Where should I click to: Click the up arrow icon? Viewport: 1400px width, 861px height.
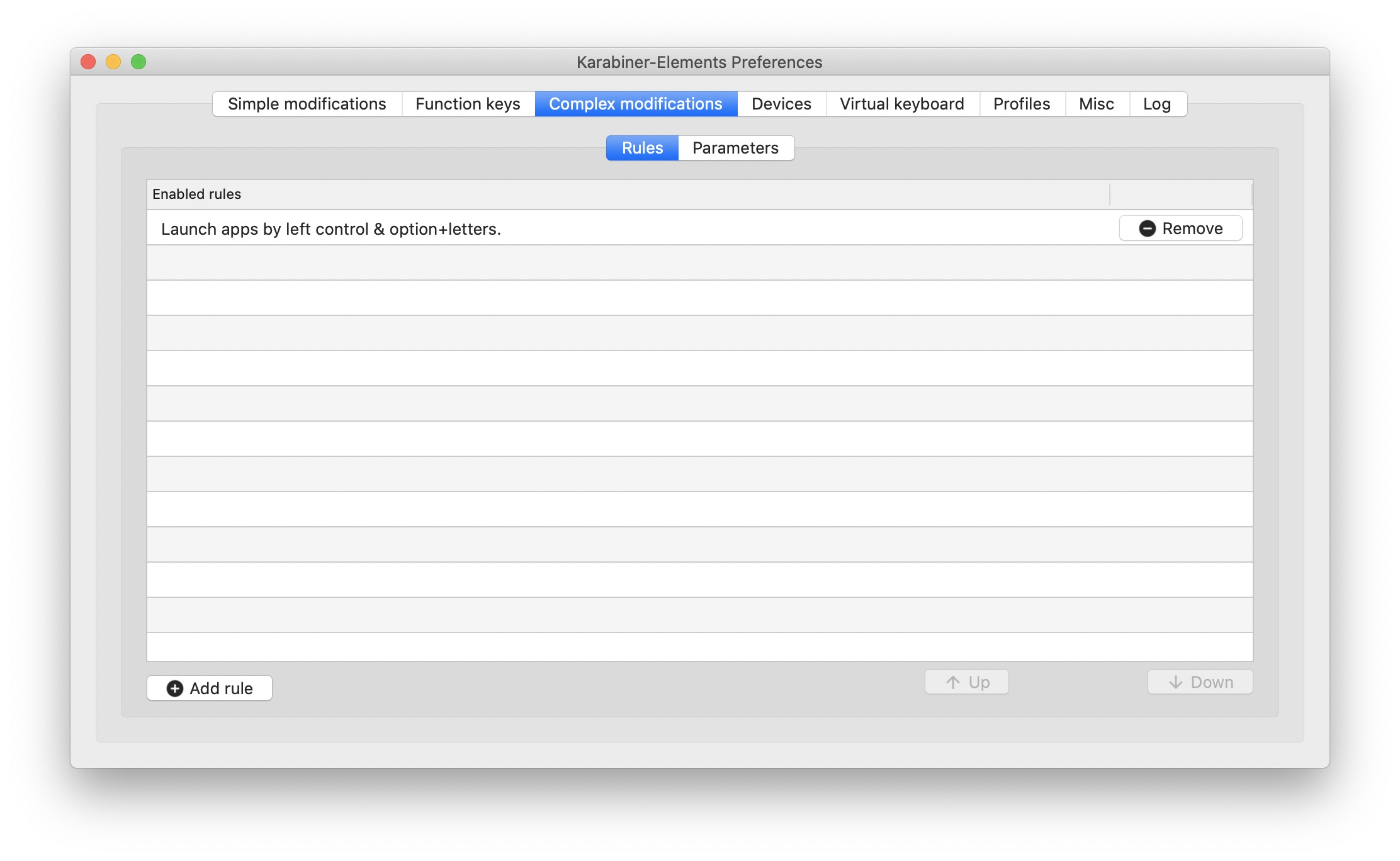pos(953,682)
